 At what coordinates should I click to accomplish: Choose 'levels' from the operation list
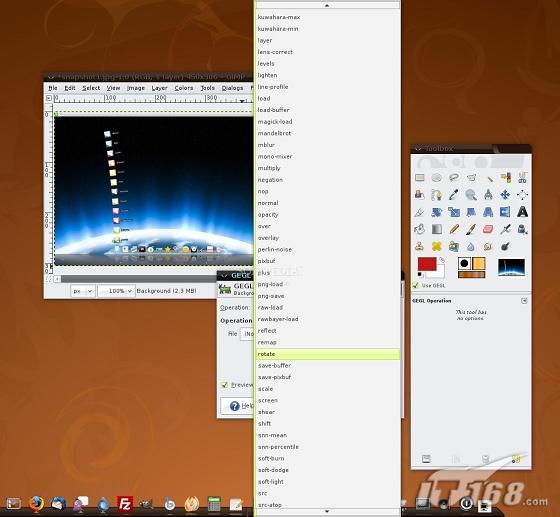[328, 63]
